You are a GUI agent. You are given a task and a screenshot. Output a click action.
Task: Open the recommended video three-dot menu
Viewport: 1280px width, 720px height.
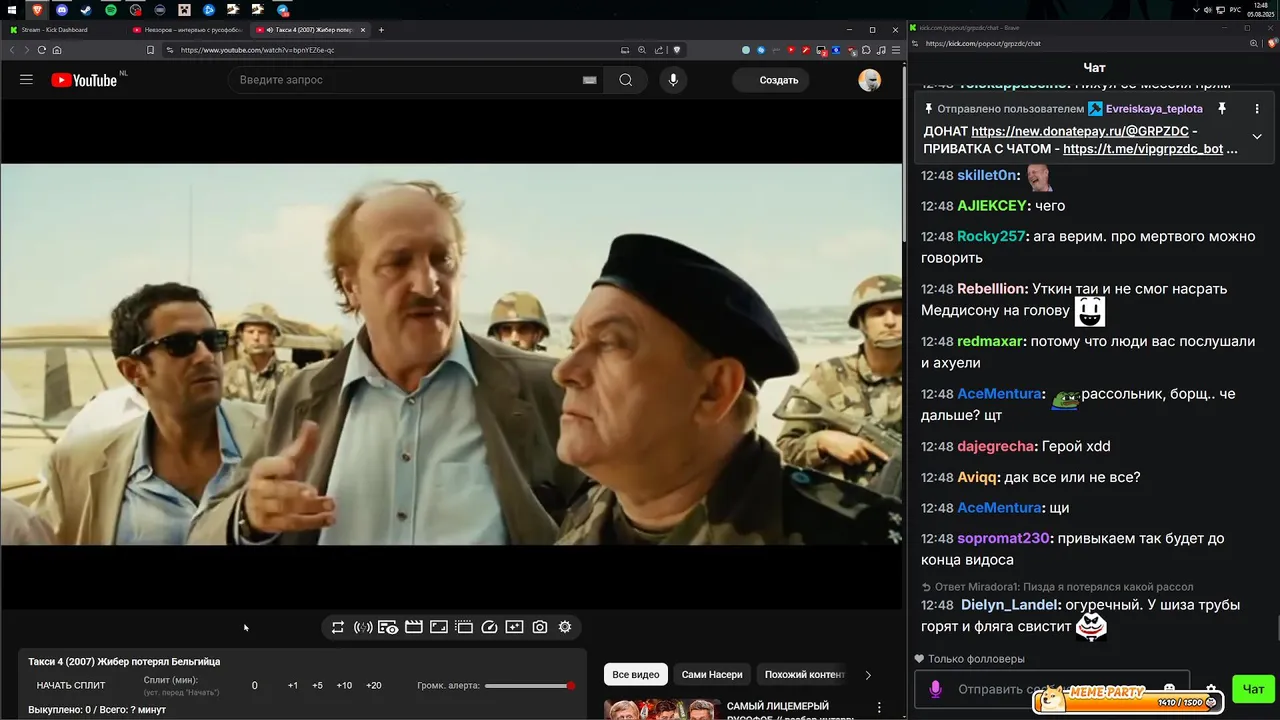tap(880, 708)
